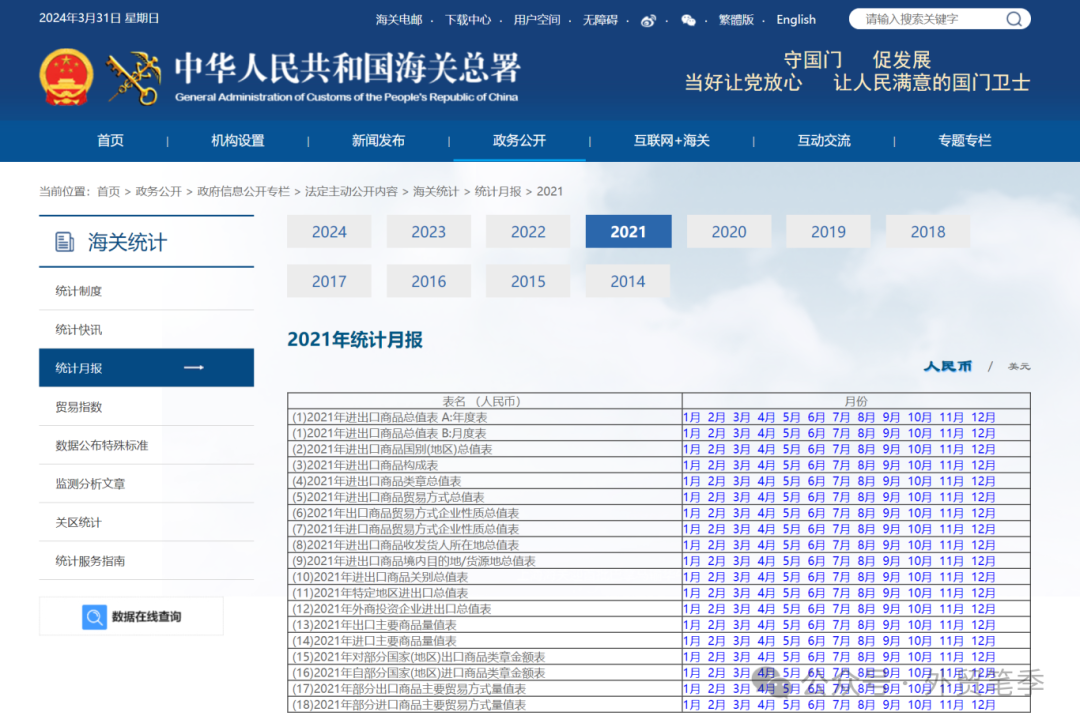Click the 数据在线查询 magnifier icon
The image size is (1080, 727).
pos(94,616)
